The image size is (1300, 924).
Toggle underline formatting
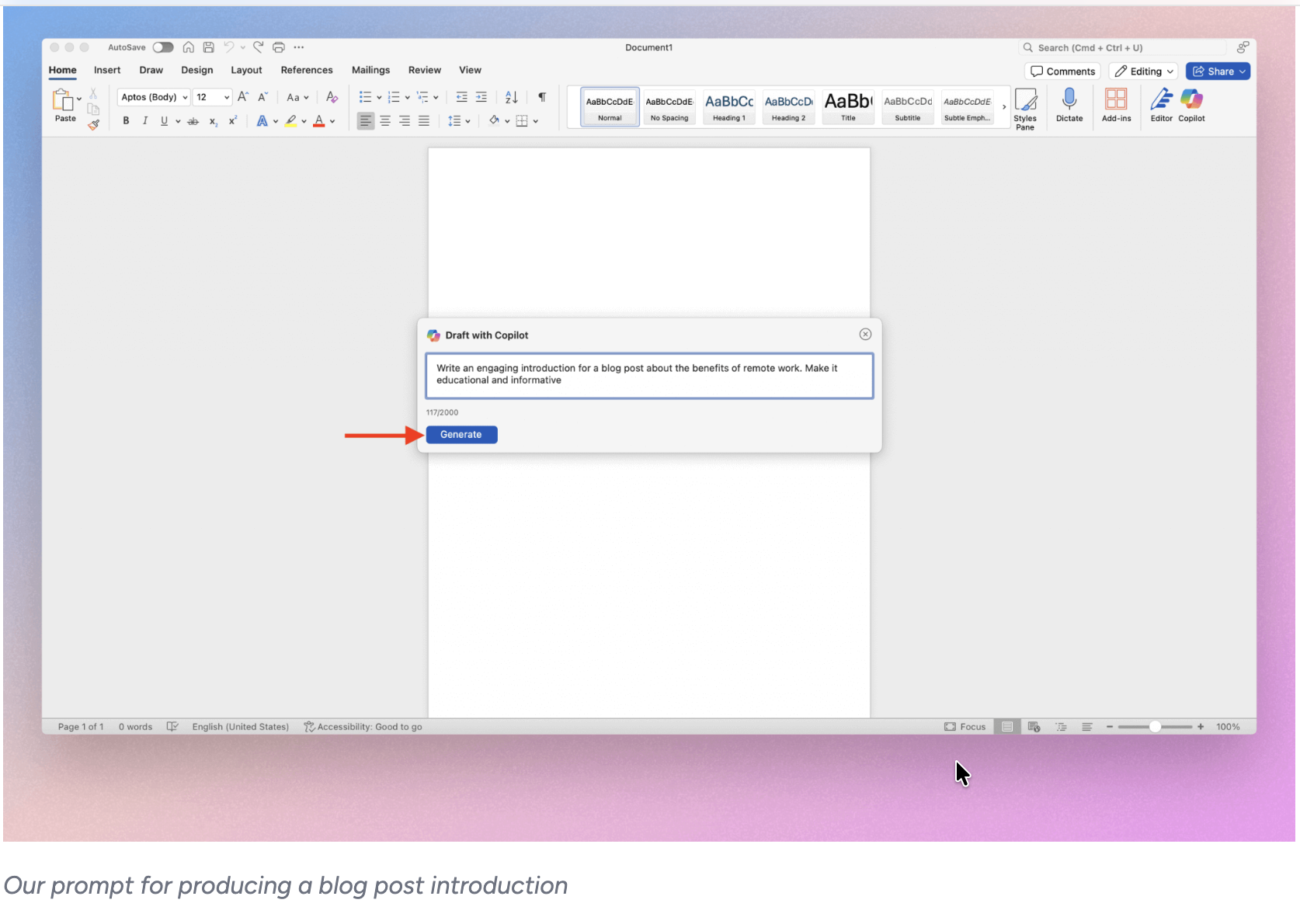click(165, 121)
